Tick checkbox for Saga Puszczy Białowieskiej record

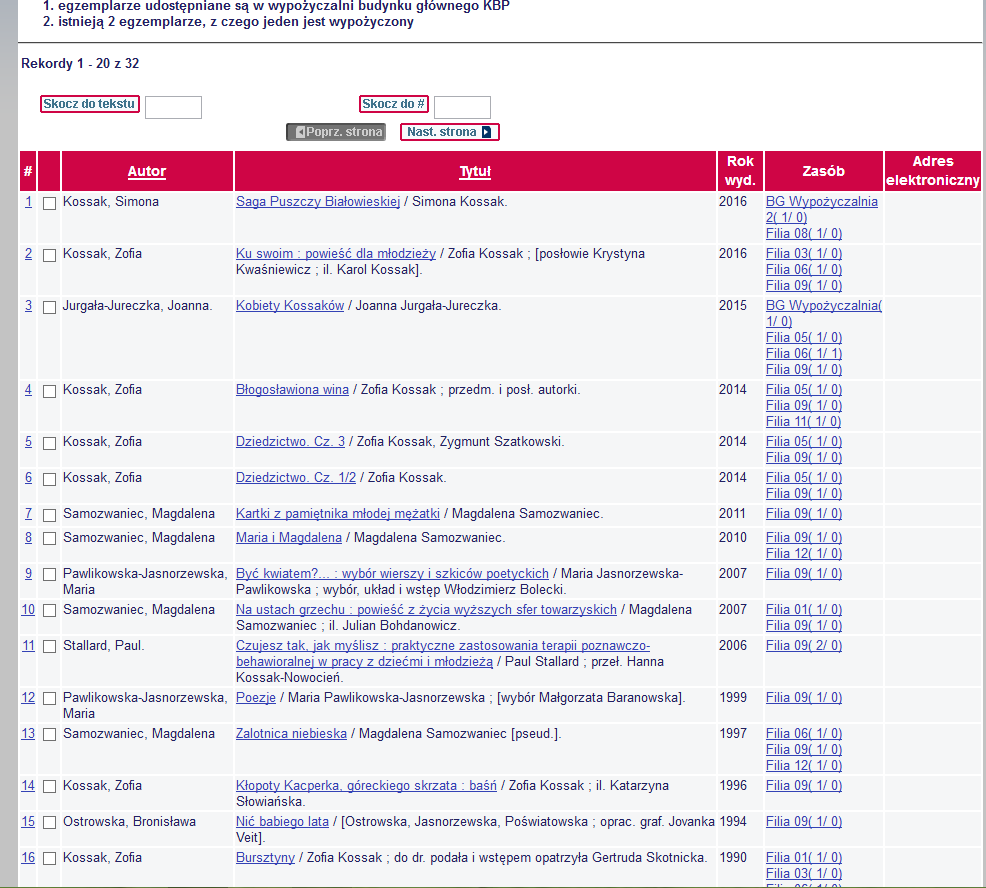click(x=50, y=203)
